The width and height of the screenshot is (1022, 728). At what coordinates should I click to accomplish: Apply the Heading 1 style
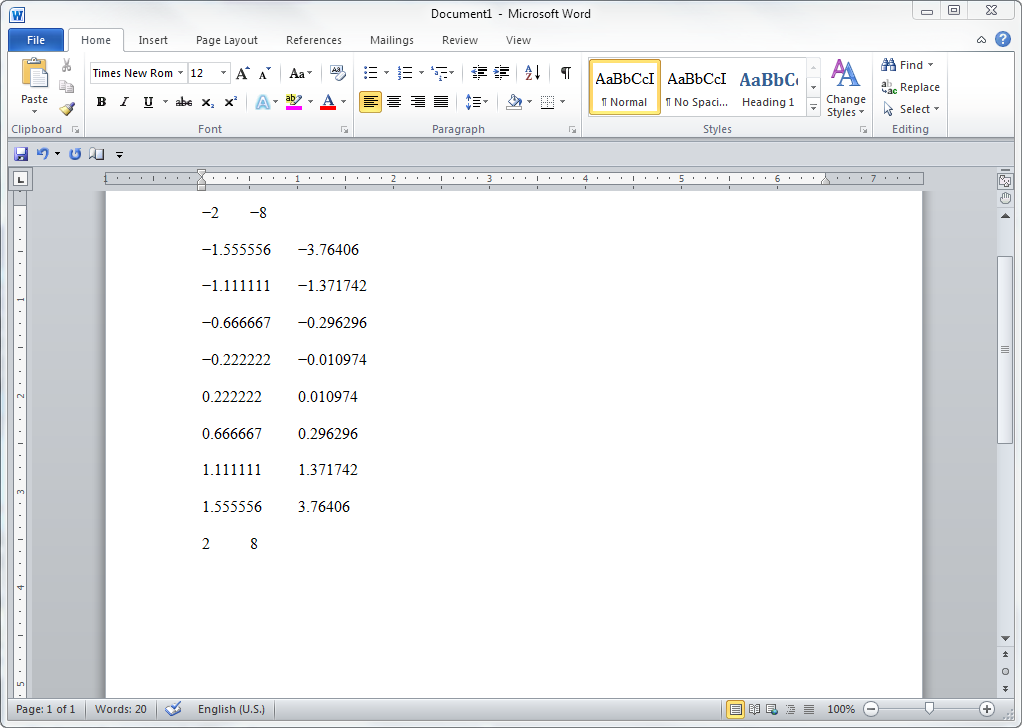point(768,87)
